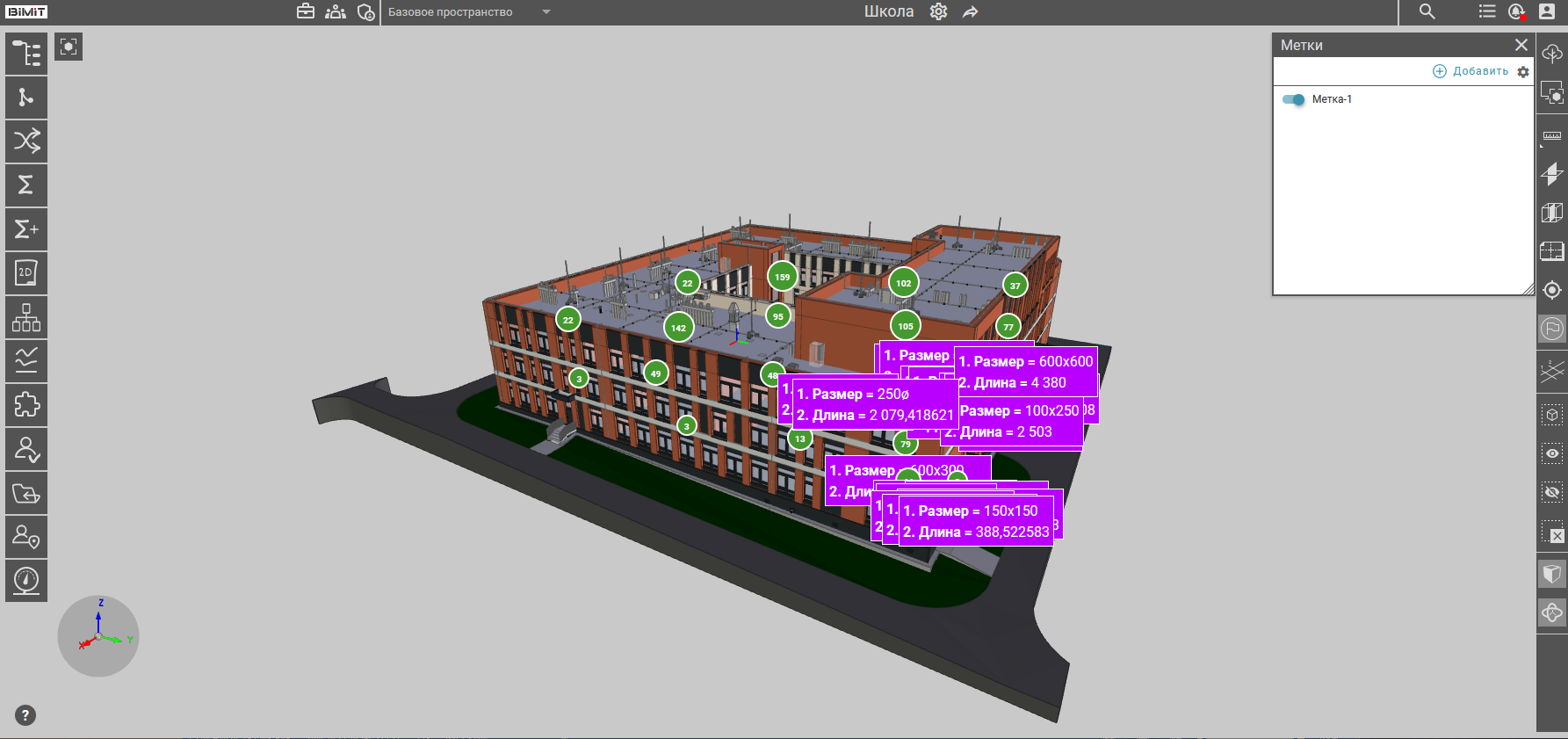Open the hierarchy diagram tool

pos(26,317)
